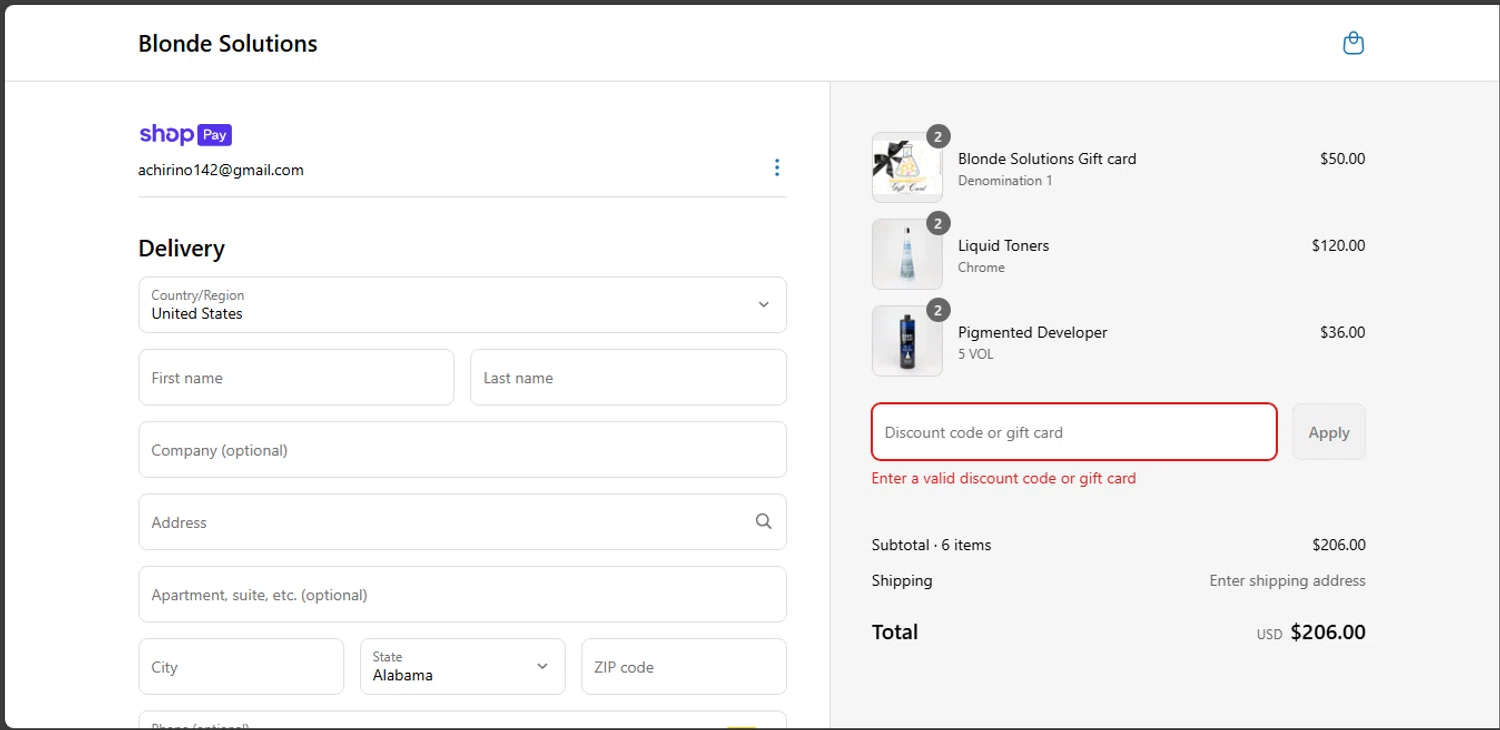Viewport: 1500px width, 730px height.
Task: Focus the City field
Action: coord(241,666)
